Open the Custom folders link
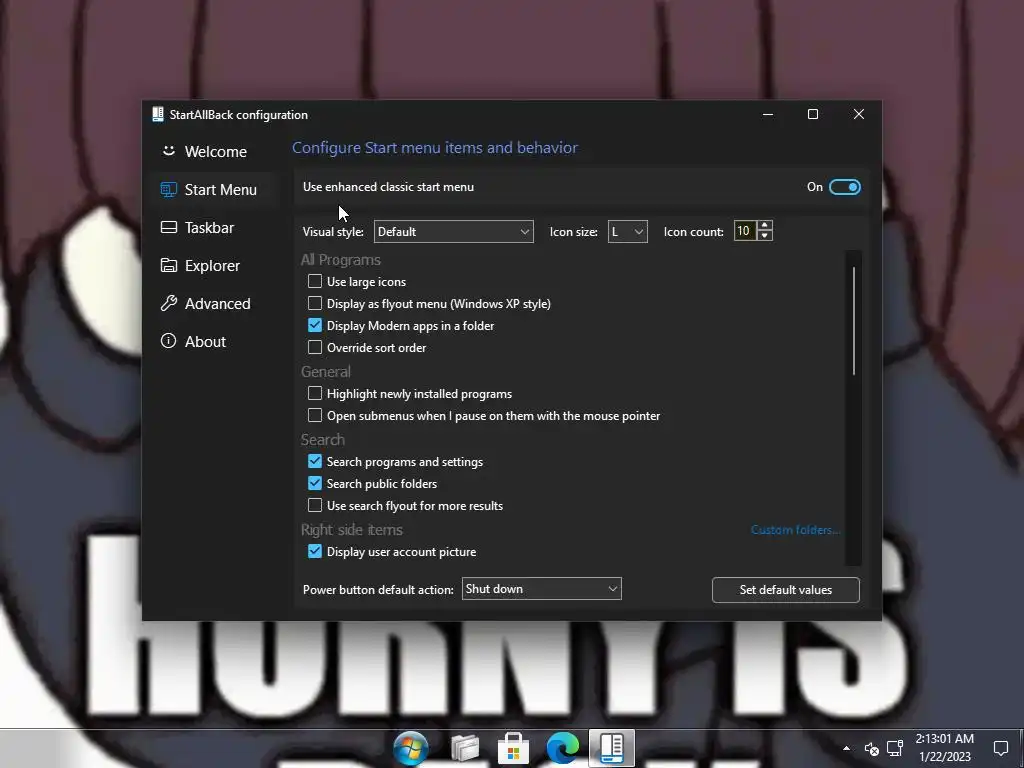The width and height of the screenshot is (1024, 768). 795,530
